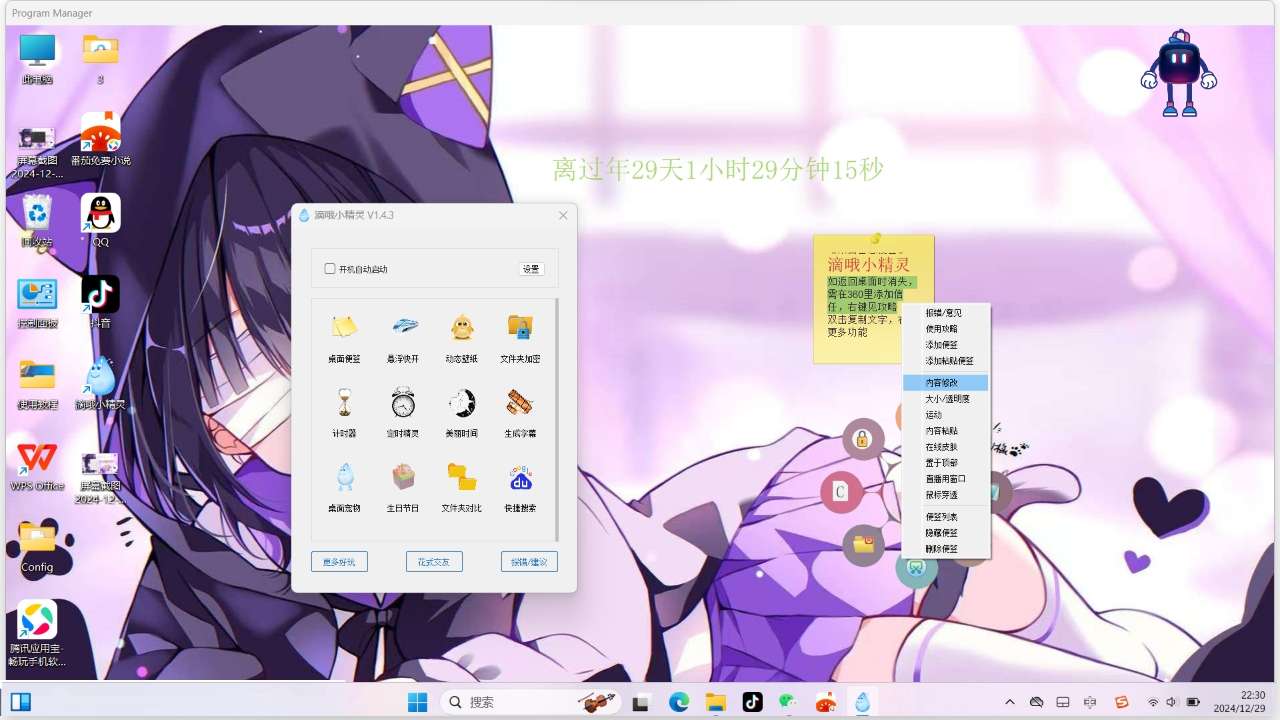The image size is (1280, 720).
Task: Select the QQ desktop icon
Action: pos(100,221)
